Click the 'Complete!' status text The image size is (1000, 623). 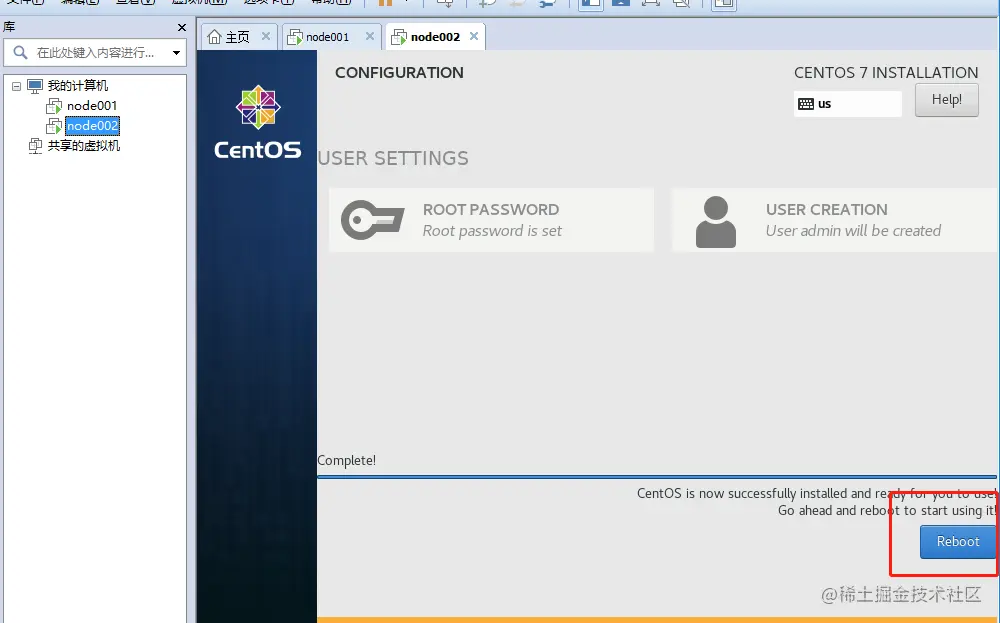pos(346,460)
